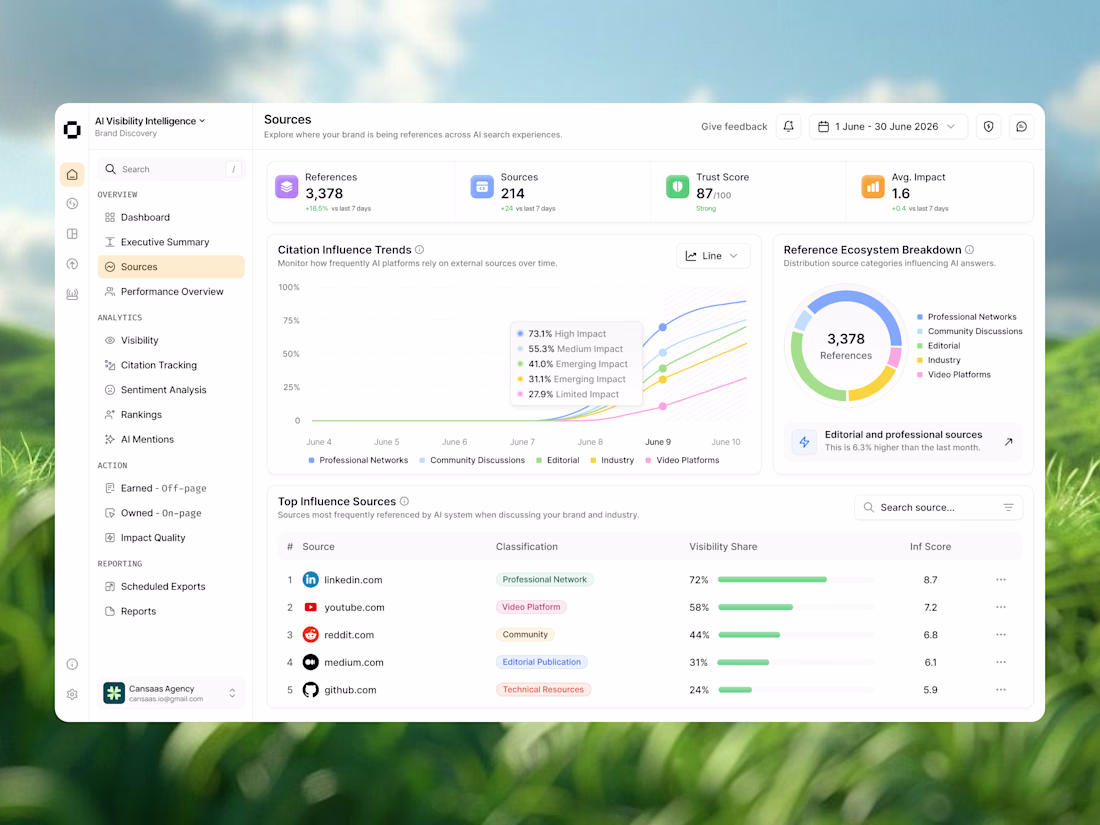This screenshot has width=1100, height=825.
Task: Open AI Mentions page
Action: pos(170,439)
